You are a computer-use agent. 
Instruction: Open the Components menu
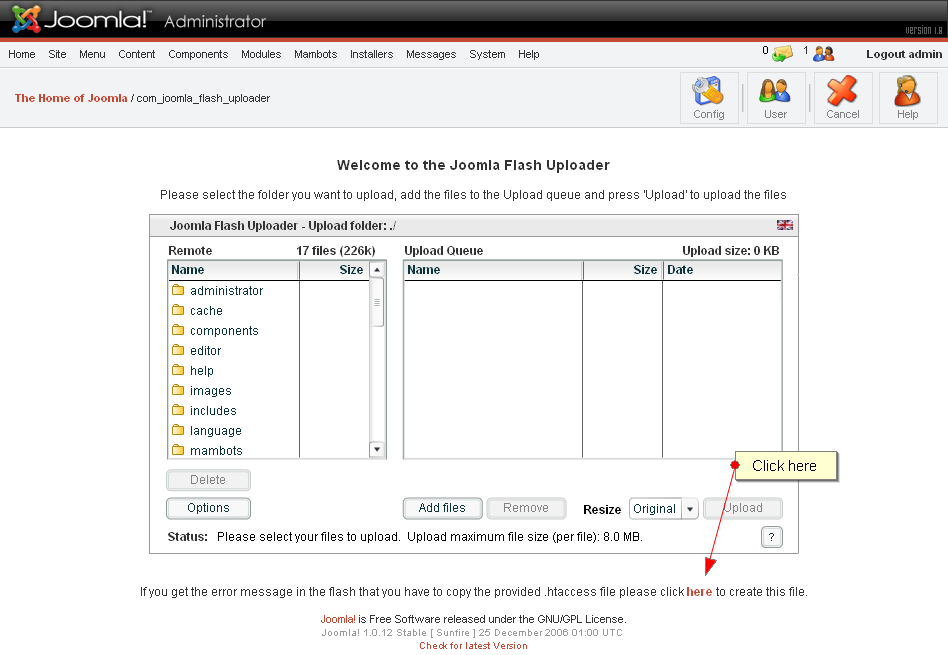tap(198, 54)
